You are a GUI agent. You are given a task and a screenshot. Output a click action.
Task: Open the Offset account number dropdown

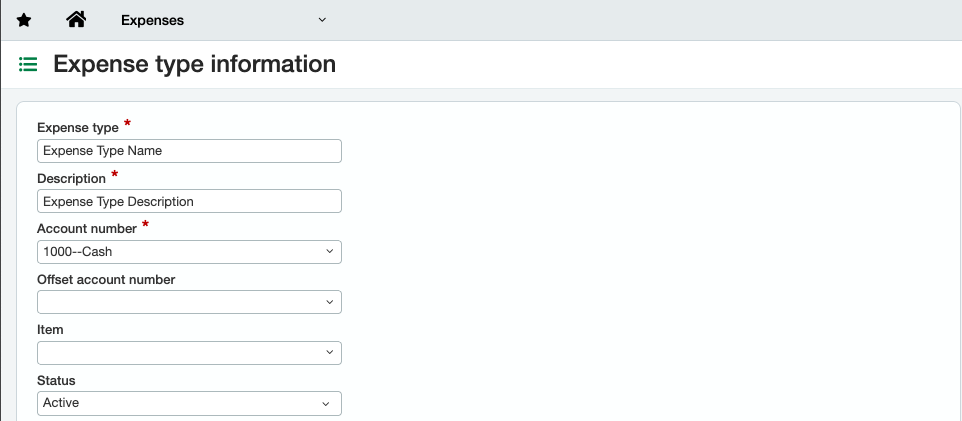click(189, 302)
